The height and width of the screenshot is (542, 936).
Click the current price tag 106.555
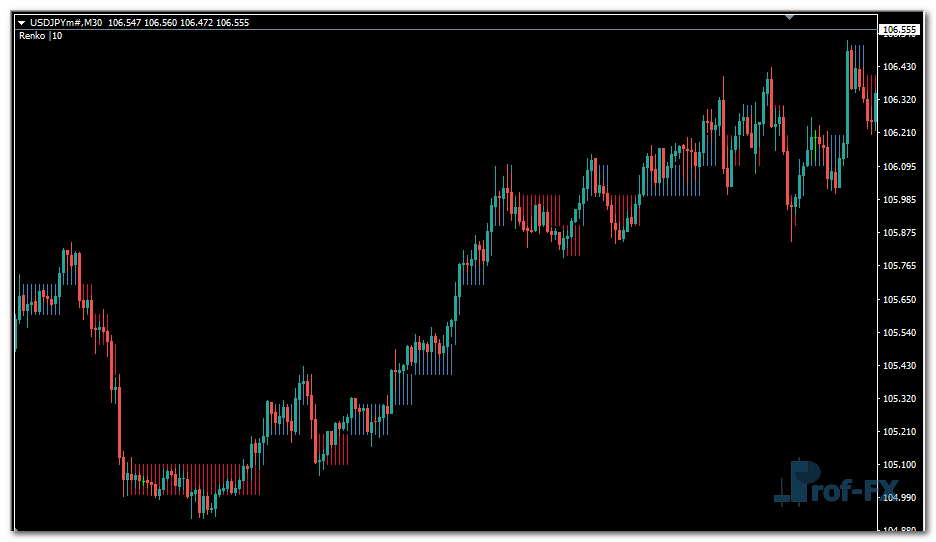899,30
